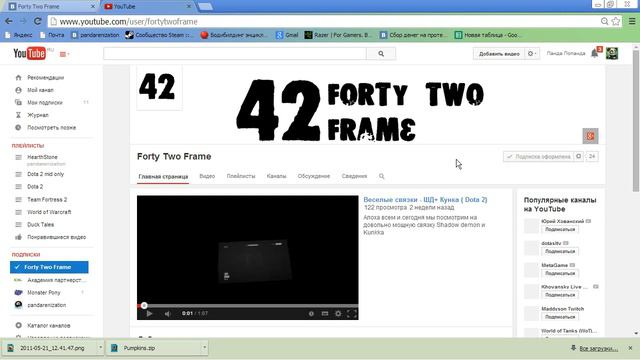640x360 pixels.
Task: Open the guide menu icon beside YouTube logo
Action: coord(64,54)
